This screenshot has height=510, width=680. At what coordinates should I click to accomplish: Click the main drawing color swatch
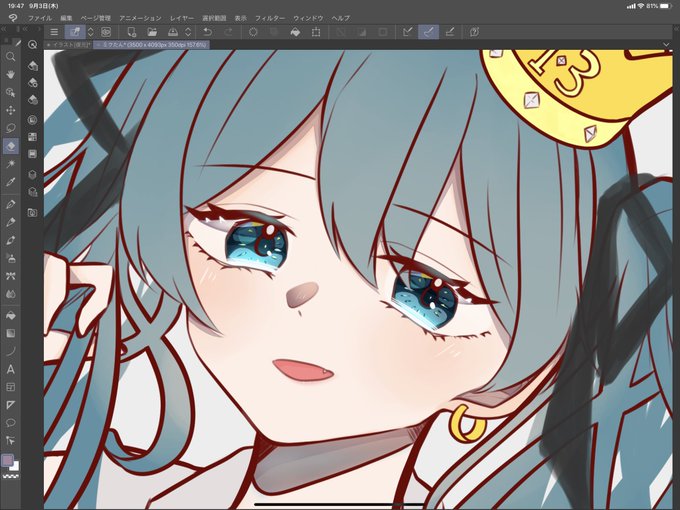click(x=7, y=461)
